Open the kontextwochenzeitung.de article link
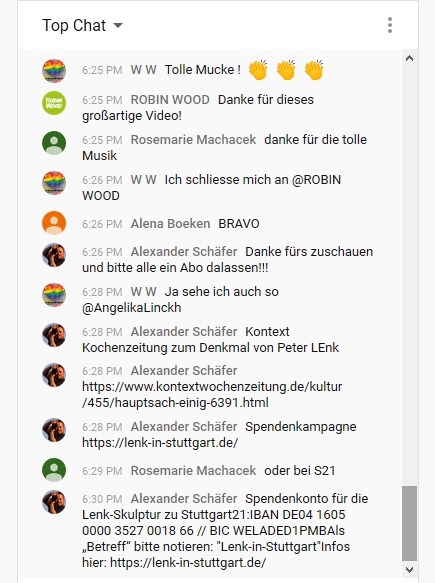 (x=212, y=394)
